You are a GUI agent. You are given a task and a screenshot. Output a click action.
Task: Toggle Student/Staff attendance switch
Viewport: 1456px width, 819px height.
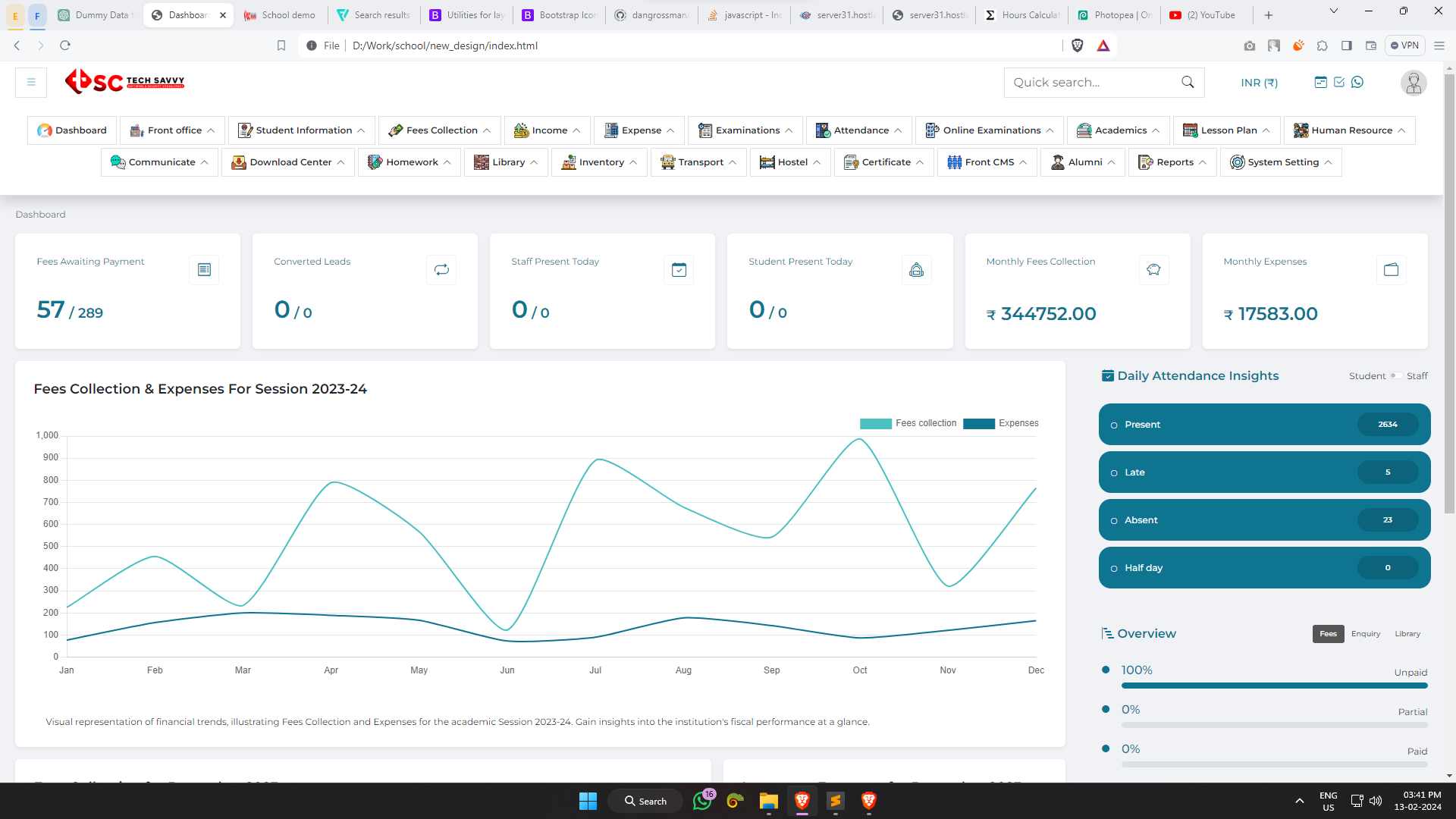click(1395, 375)
